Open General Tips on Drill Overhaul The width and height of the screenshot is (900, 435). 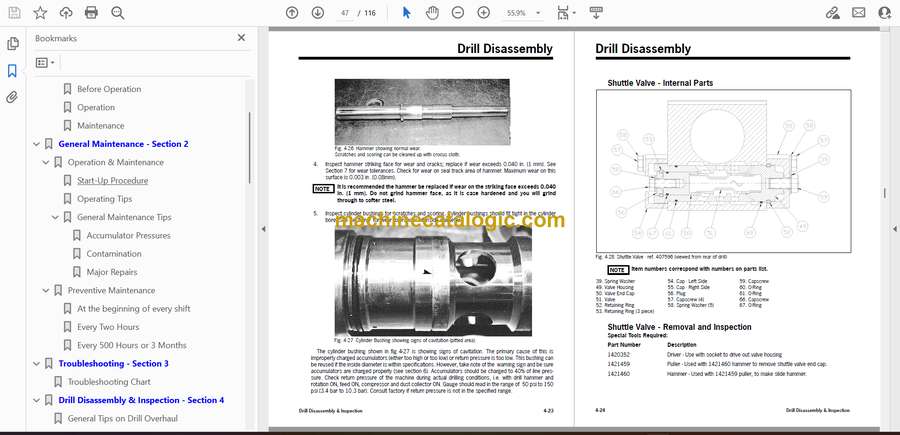click(x=123, y=418)
